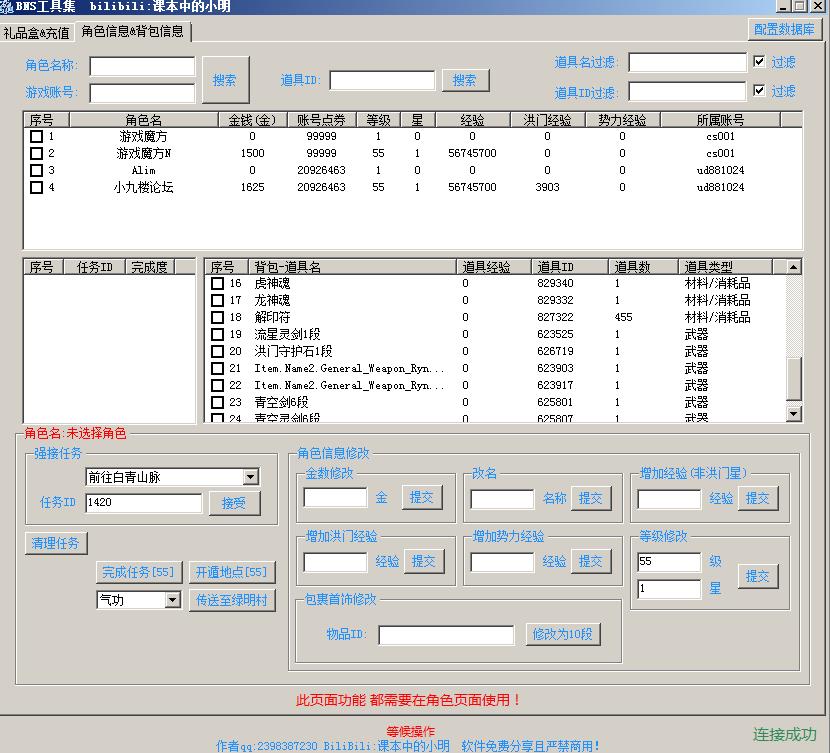Viewport: 830px width, 753px height.
Task: Click the 搜索 button next to 道具ID
Action: coord(465,80)
